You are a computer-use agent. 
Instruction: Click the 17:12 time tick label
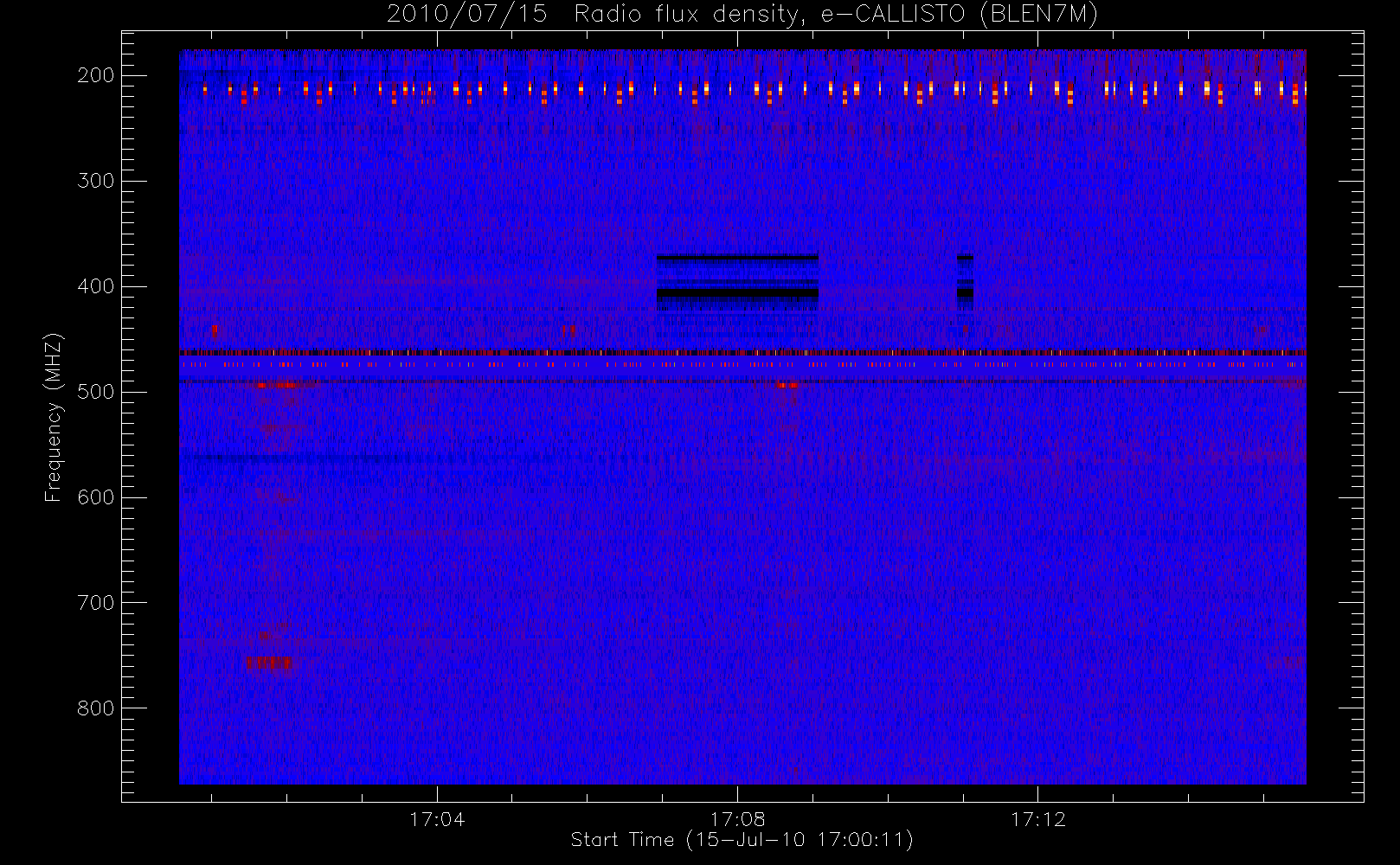1037,818
